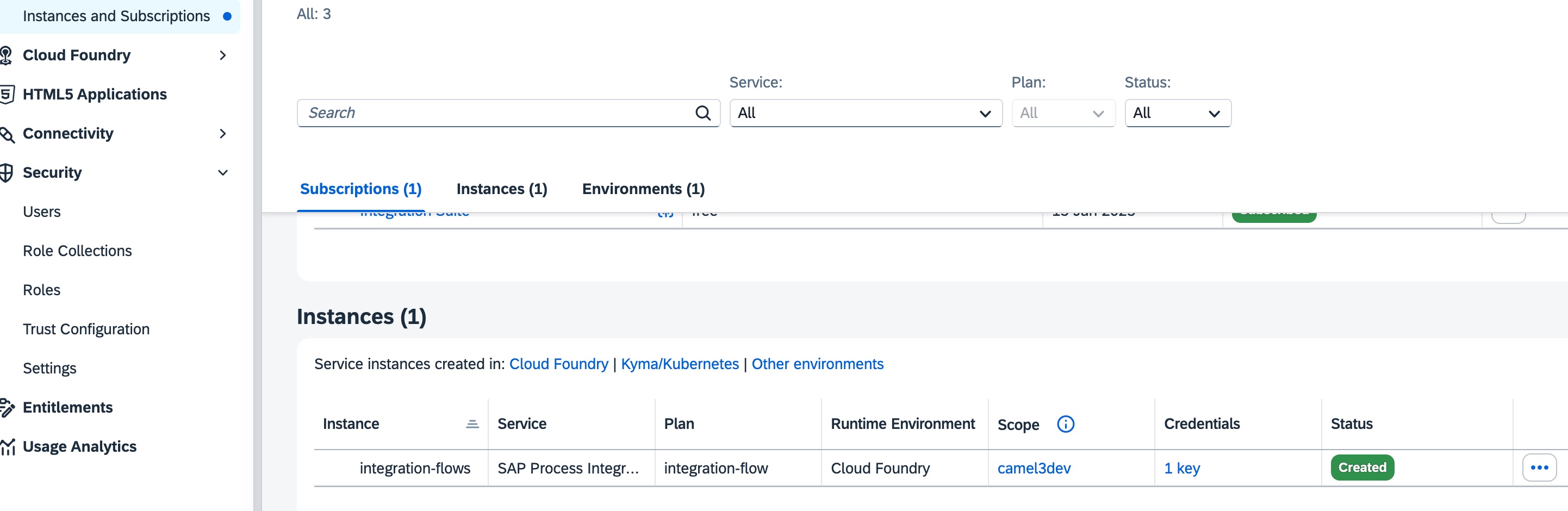Click into the Search input field
This screenshot has width=1568, height=511.
pyautogui.click(x=496, y=113)
